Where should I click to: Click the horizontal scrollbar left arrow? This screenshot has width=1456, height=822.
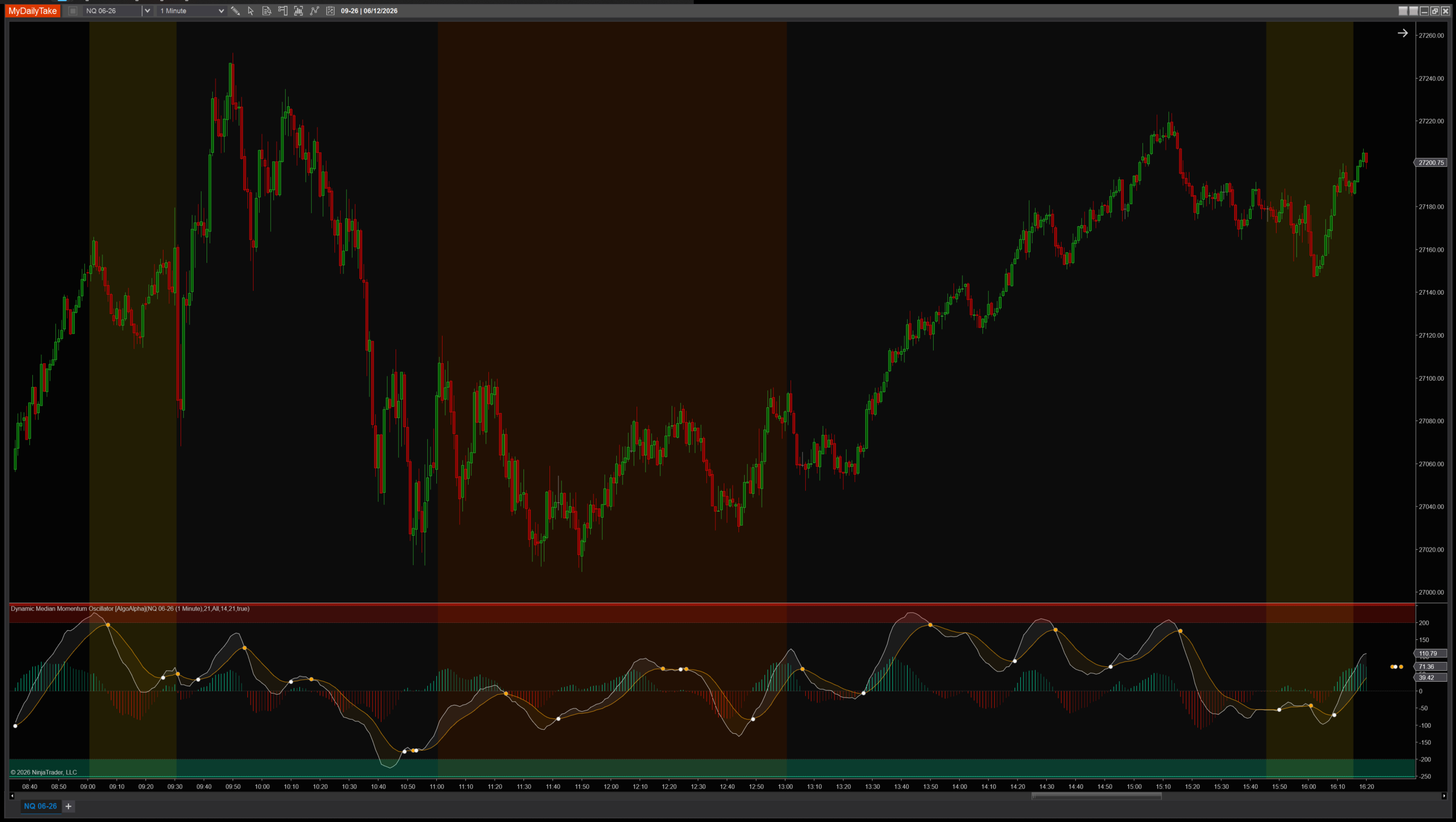12,796
